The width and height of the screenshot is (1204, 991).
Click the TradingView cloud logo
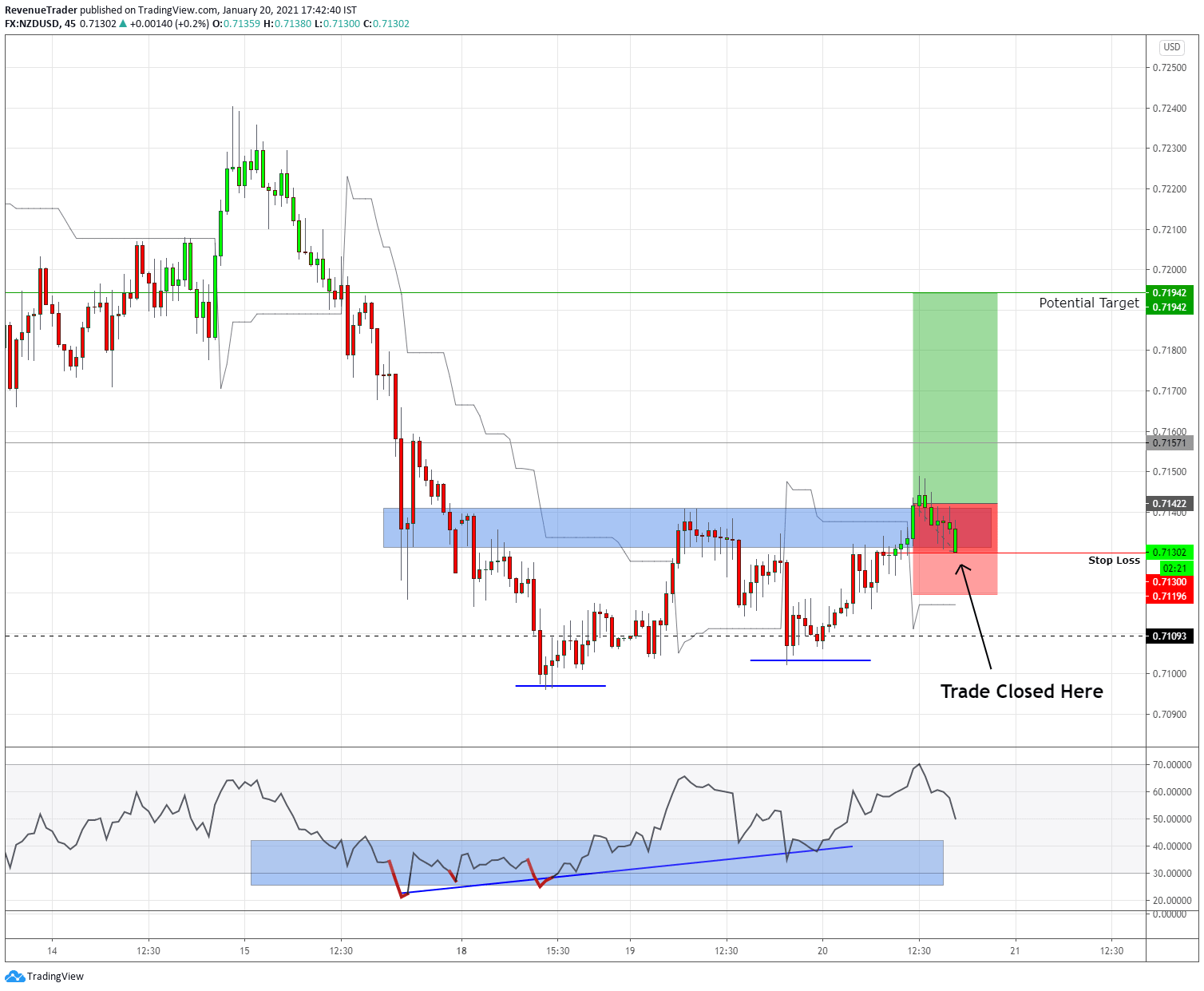click(14, 976)
